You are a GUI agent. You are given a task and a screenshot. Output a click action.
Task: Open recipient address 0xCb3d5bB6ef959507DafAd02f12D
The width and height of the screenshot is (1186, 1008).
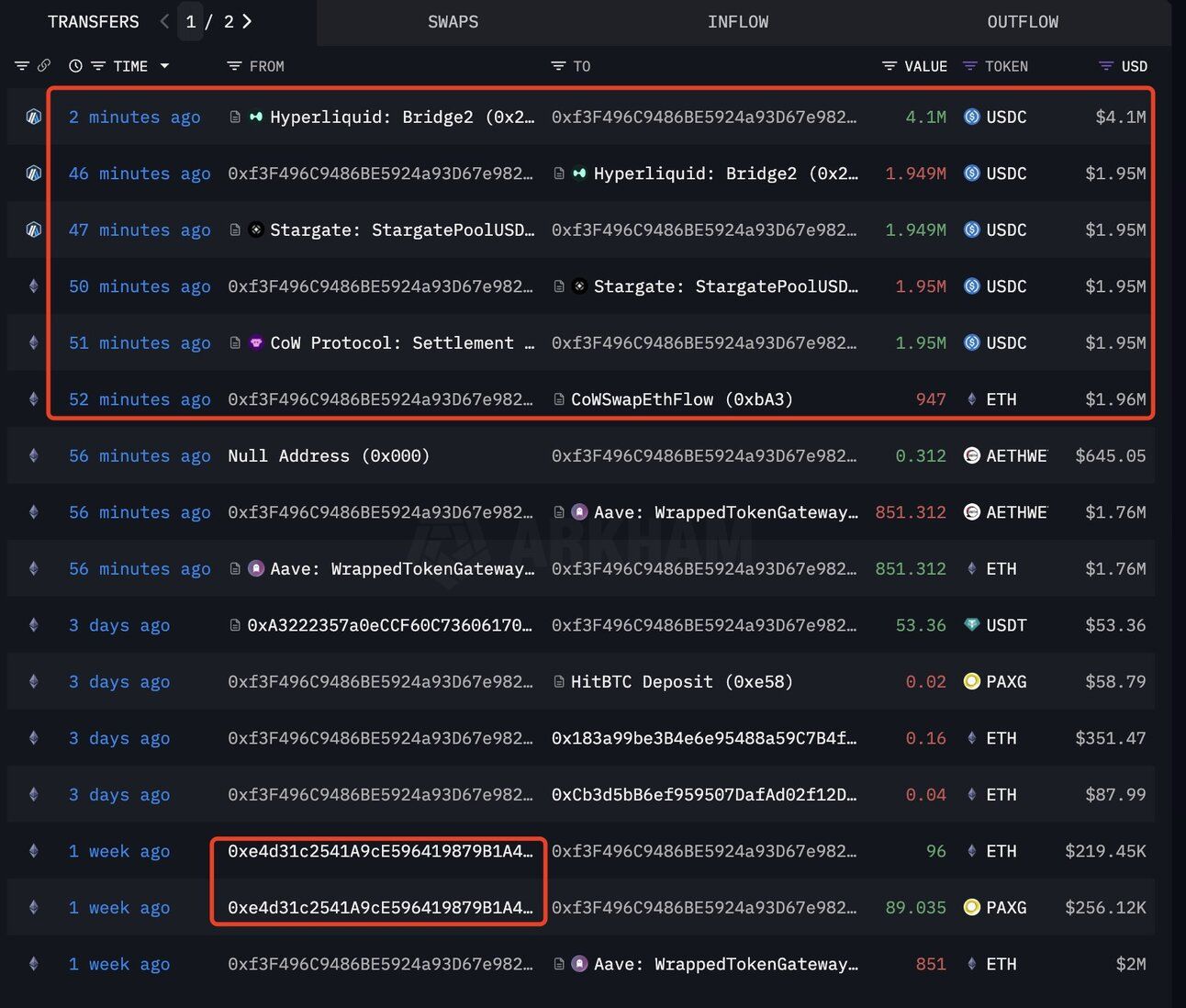[704, 795]
